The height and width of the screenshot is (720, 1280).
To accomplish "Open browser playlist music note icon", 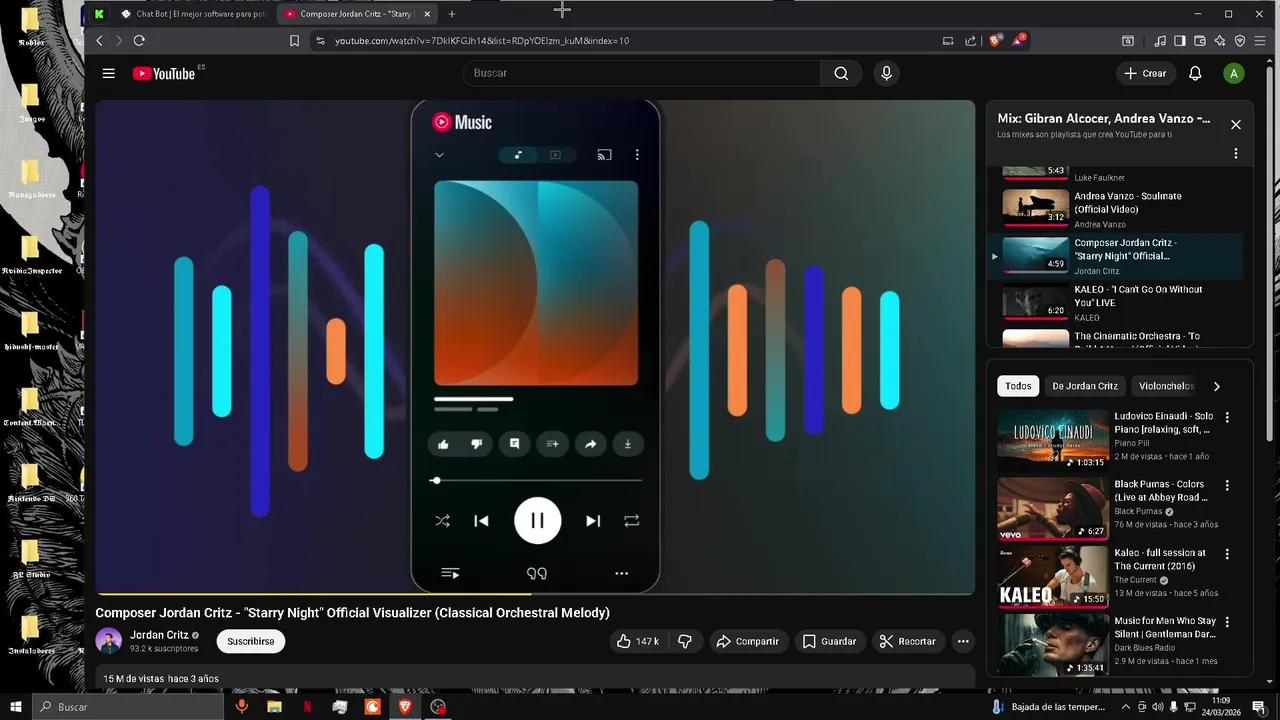I will click(x=1160, y=41).
